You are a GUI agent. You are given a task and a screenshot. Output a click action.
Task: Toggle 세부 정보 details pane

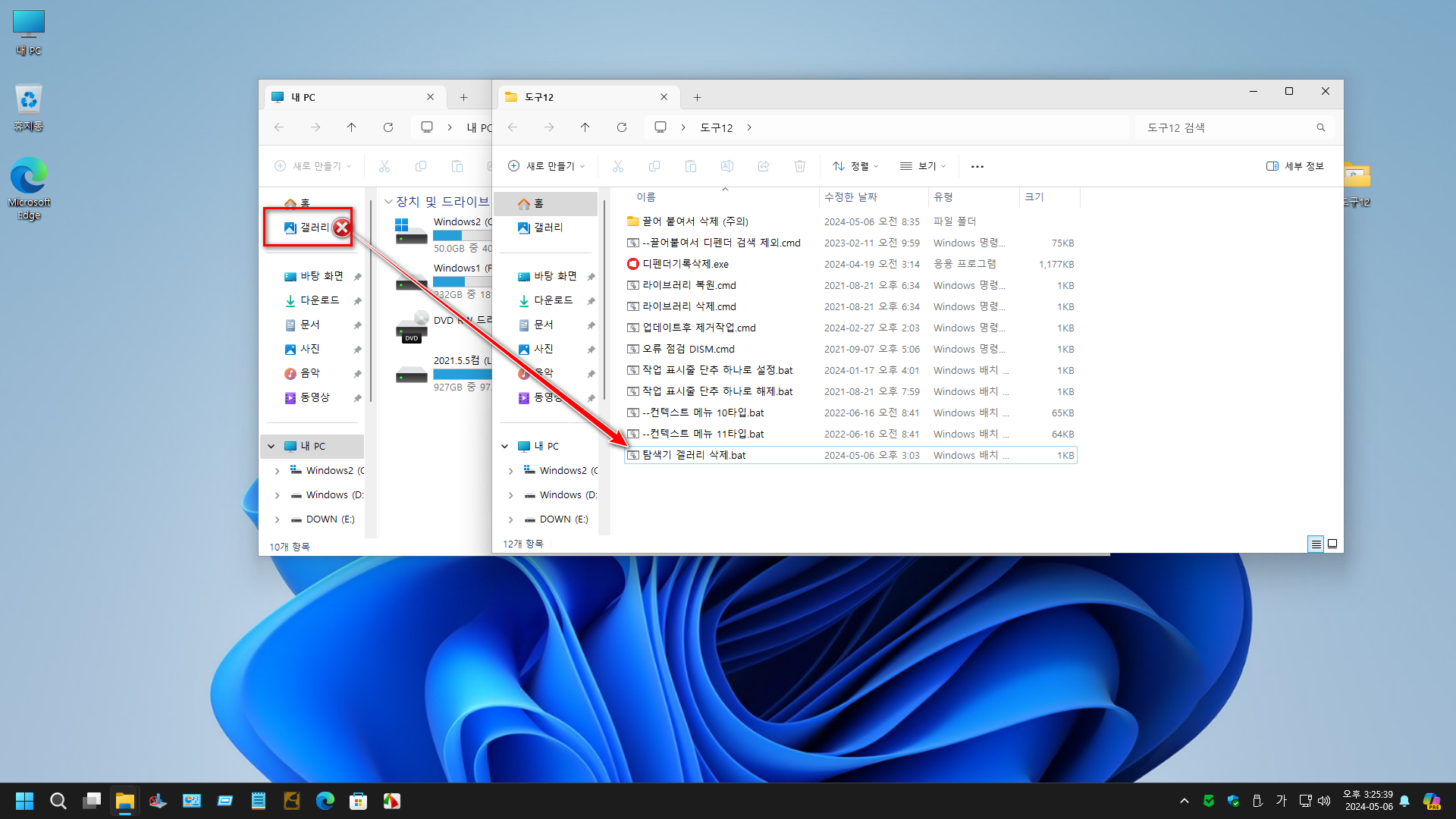point(1295,166)
